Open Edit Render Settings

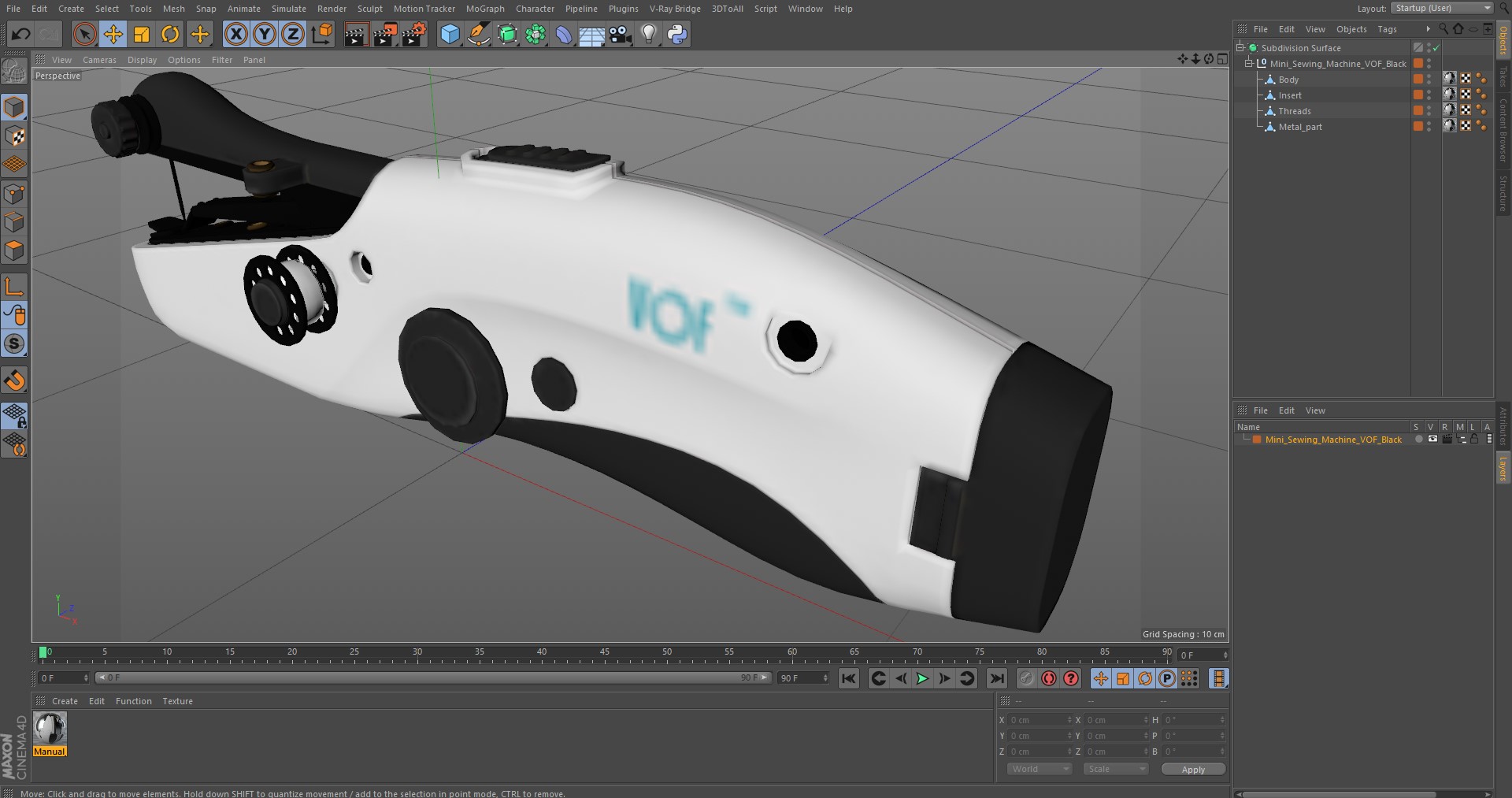[414, 34]
